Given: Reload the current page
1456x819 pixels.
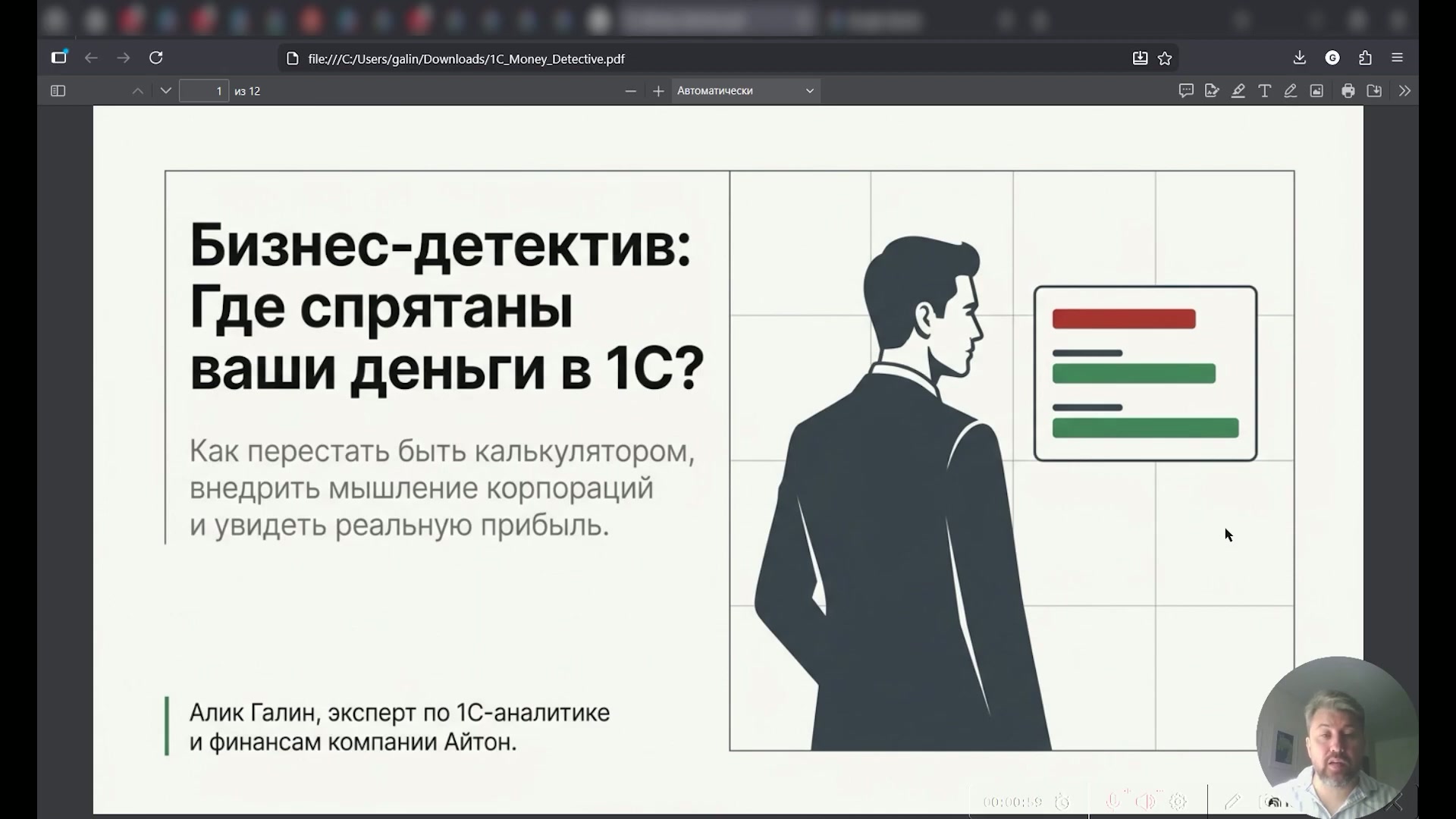Looking at the screenshot, I should 156,58.
